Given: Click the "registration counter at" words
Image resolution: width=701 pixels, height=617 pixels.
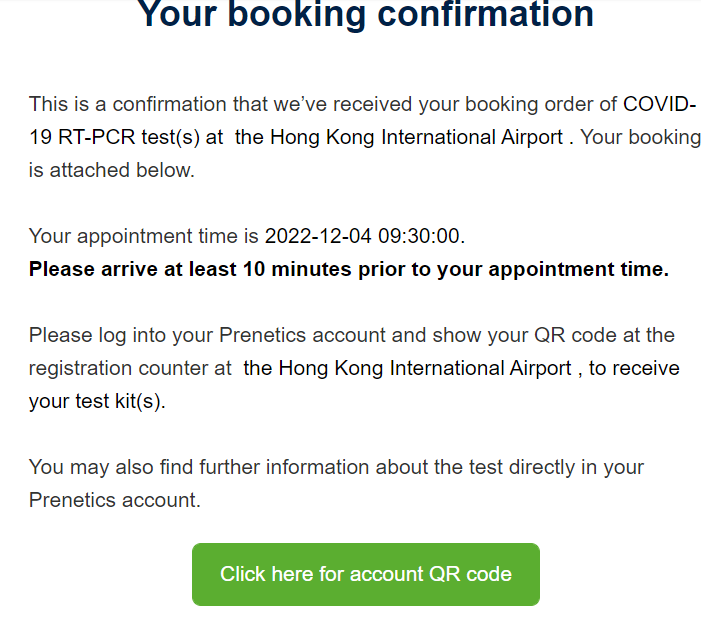Looking at the screenshot, I should pyautogui.click(x=130, y=368).
